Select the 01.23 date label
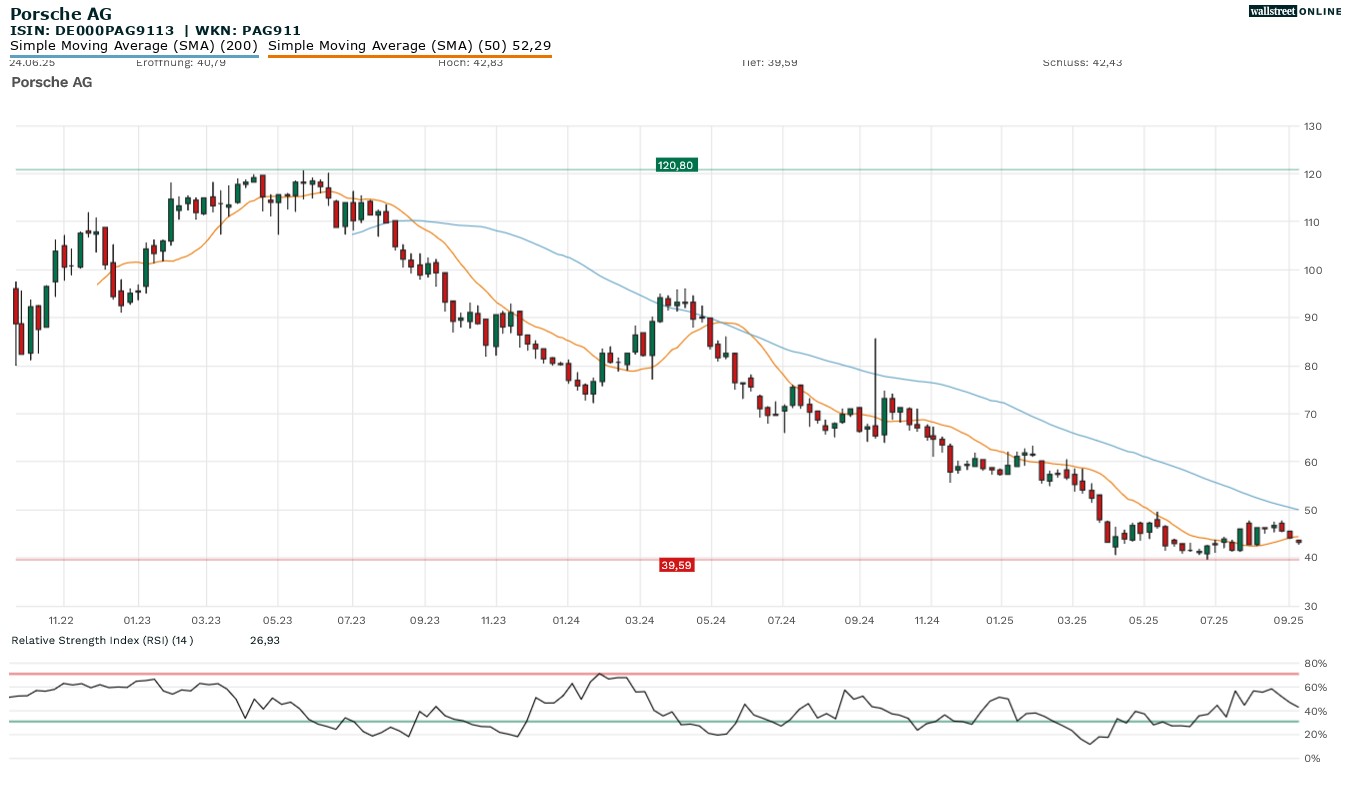This screenshot has width=1349, height=786. click(137, 620)
